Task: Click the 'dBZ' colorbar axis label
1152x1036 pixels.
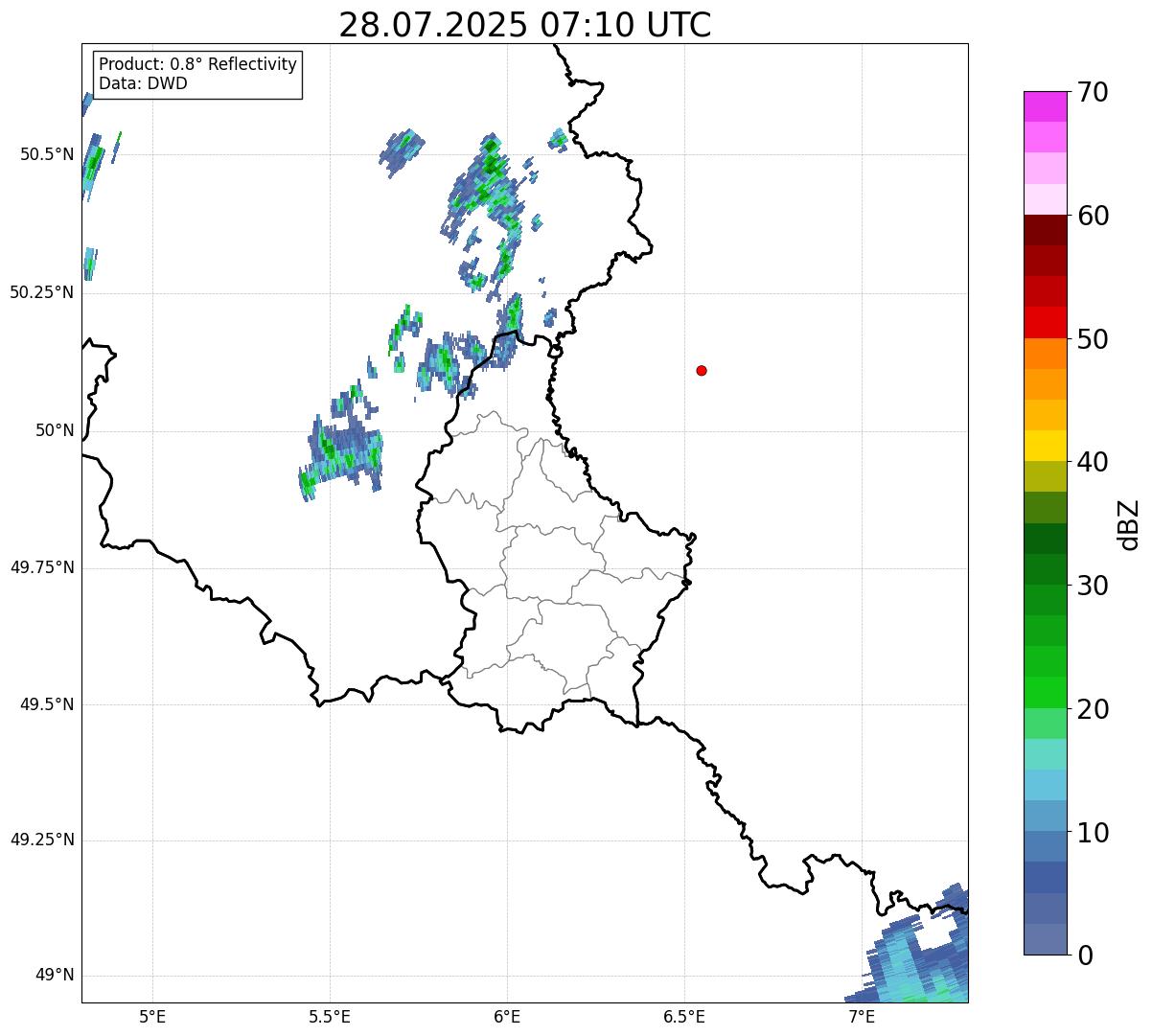Action: tap(1129, 523)
